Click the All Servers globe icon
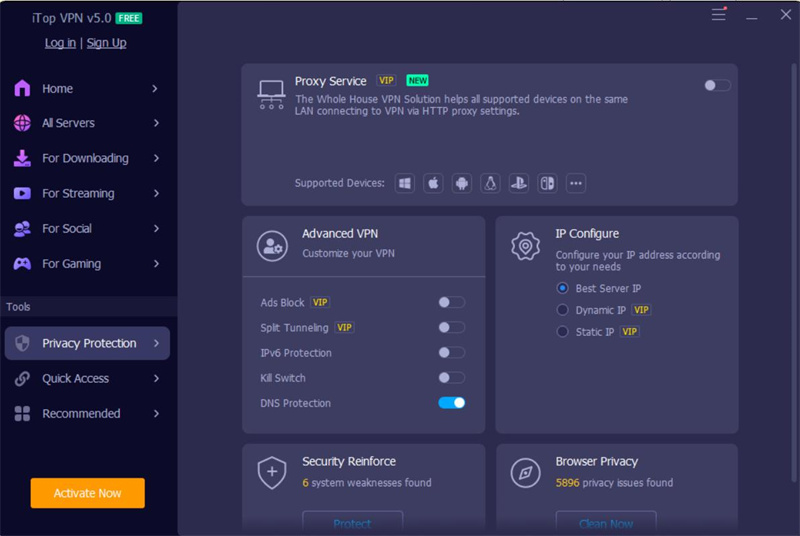The width and height of the screenshot is (800, 536). tap(22, 123)
